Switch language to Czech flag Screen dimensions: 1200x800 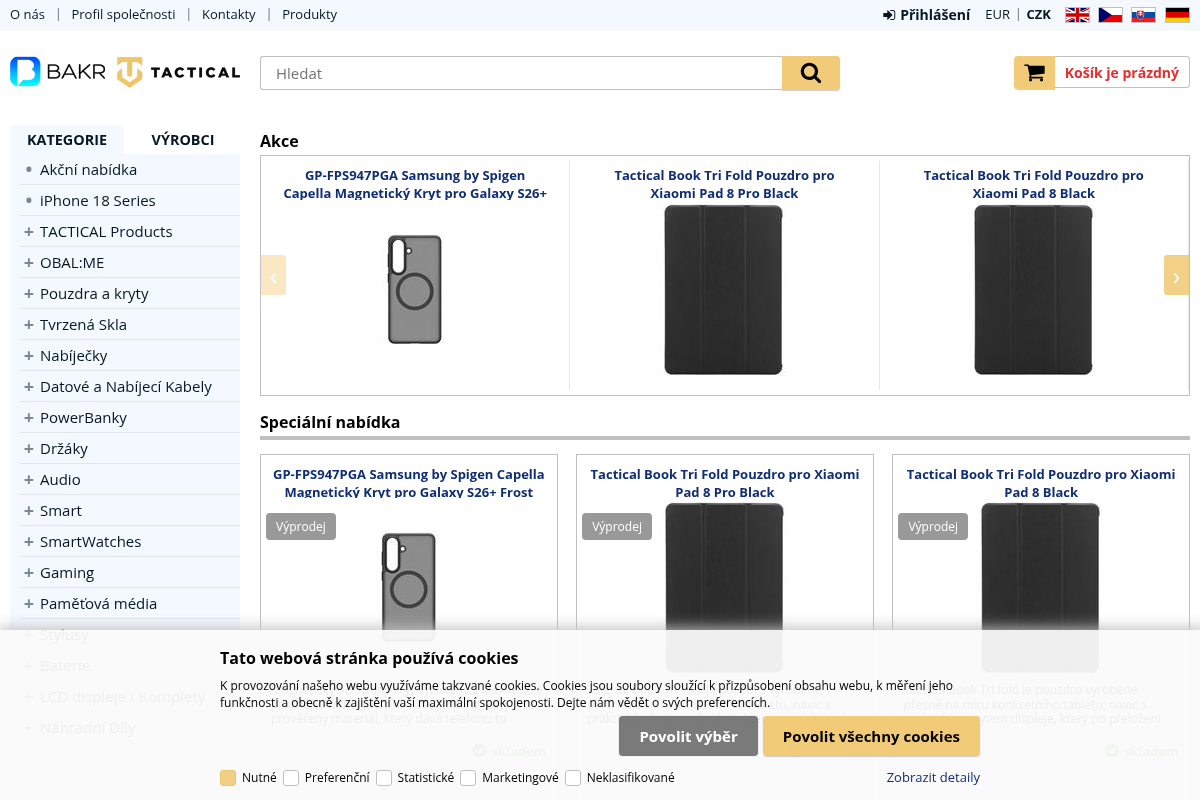click(x=1110, y=15)
